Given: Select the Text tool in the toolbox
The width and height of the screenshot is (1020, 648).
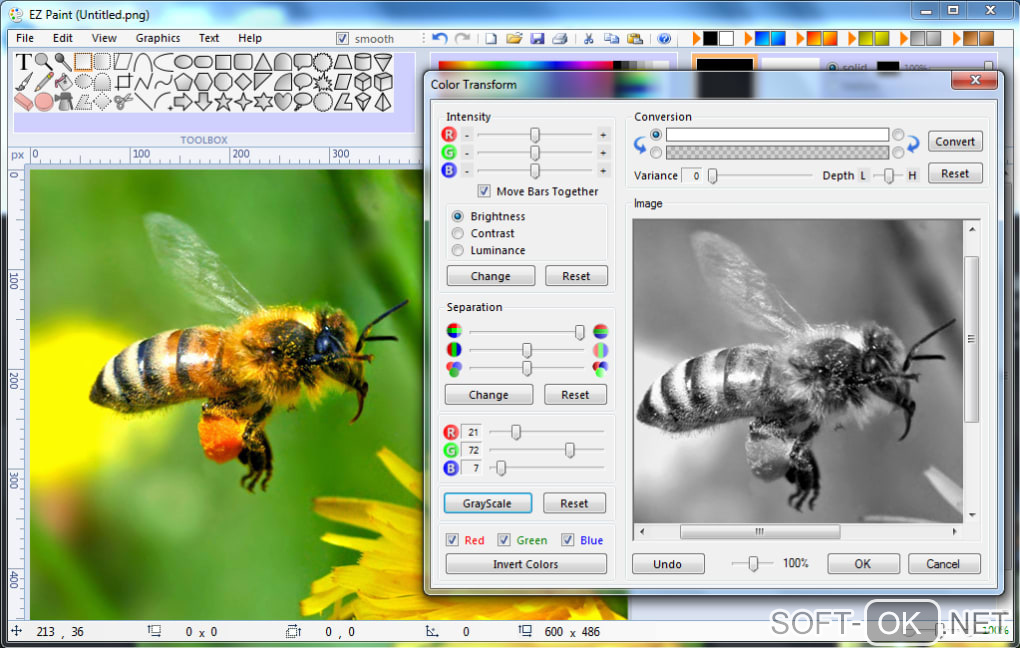Looking at the screenshot, I should 23,62.
